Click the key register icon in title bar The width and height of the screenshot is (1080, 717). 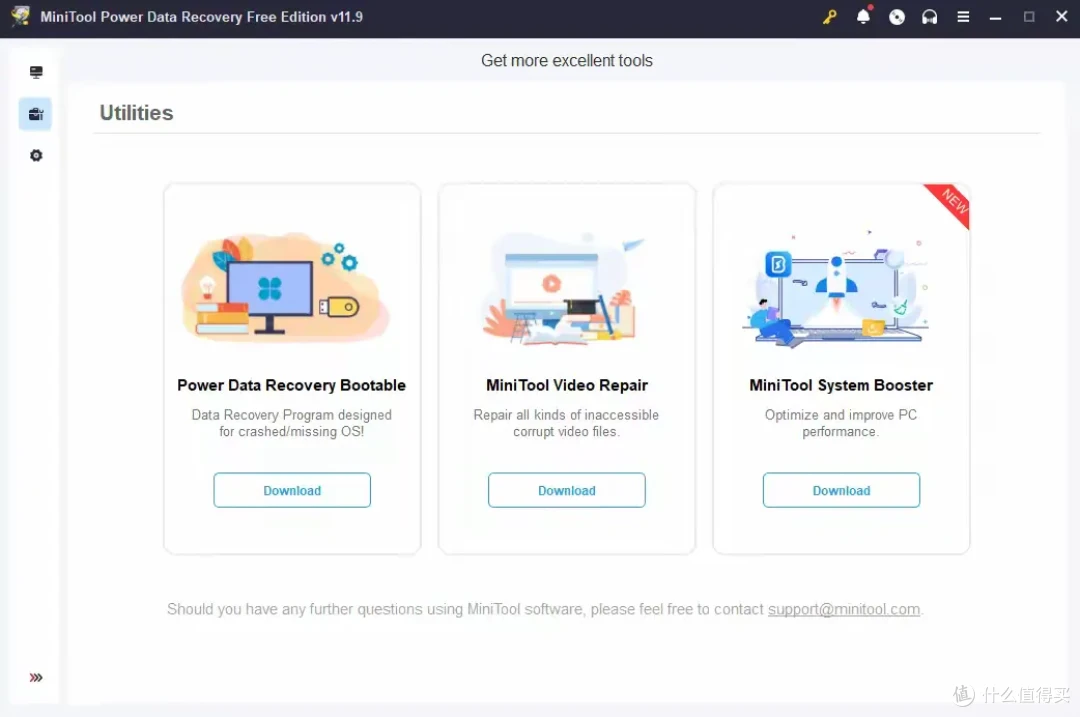[x=829, y=17]
